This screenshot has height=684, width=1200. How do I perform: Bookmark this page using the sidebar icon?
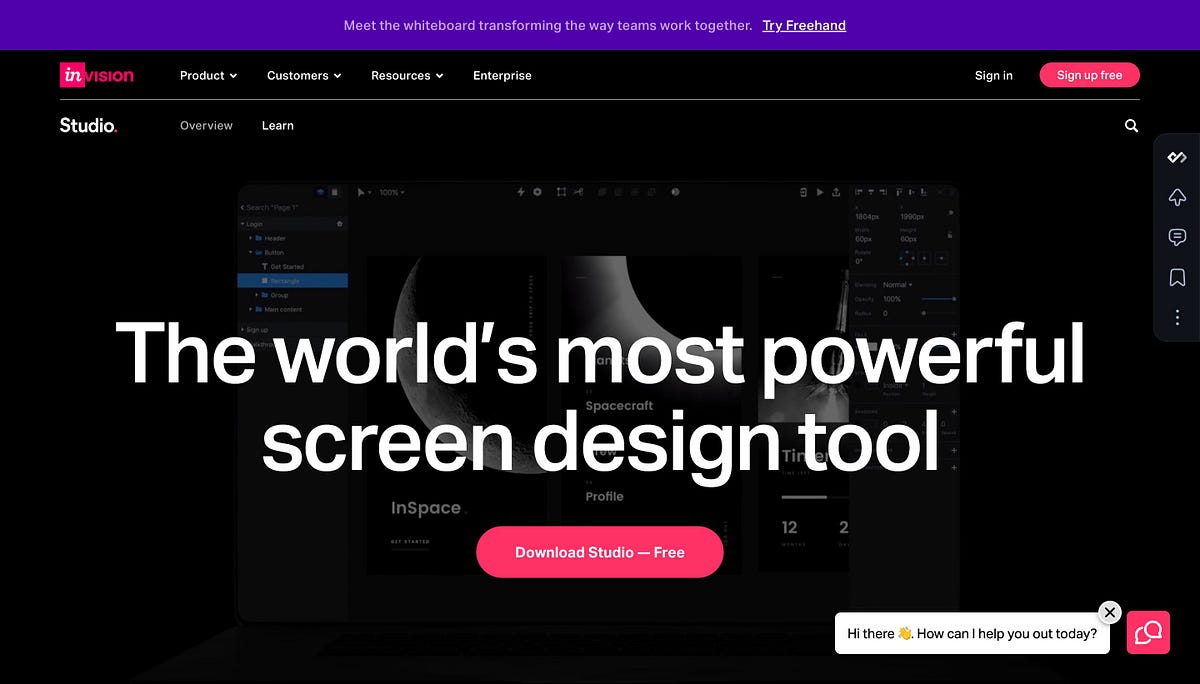tap(1176, 277)
